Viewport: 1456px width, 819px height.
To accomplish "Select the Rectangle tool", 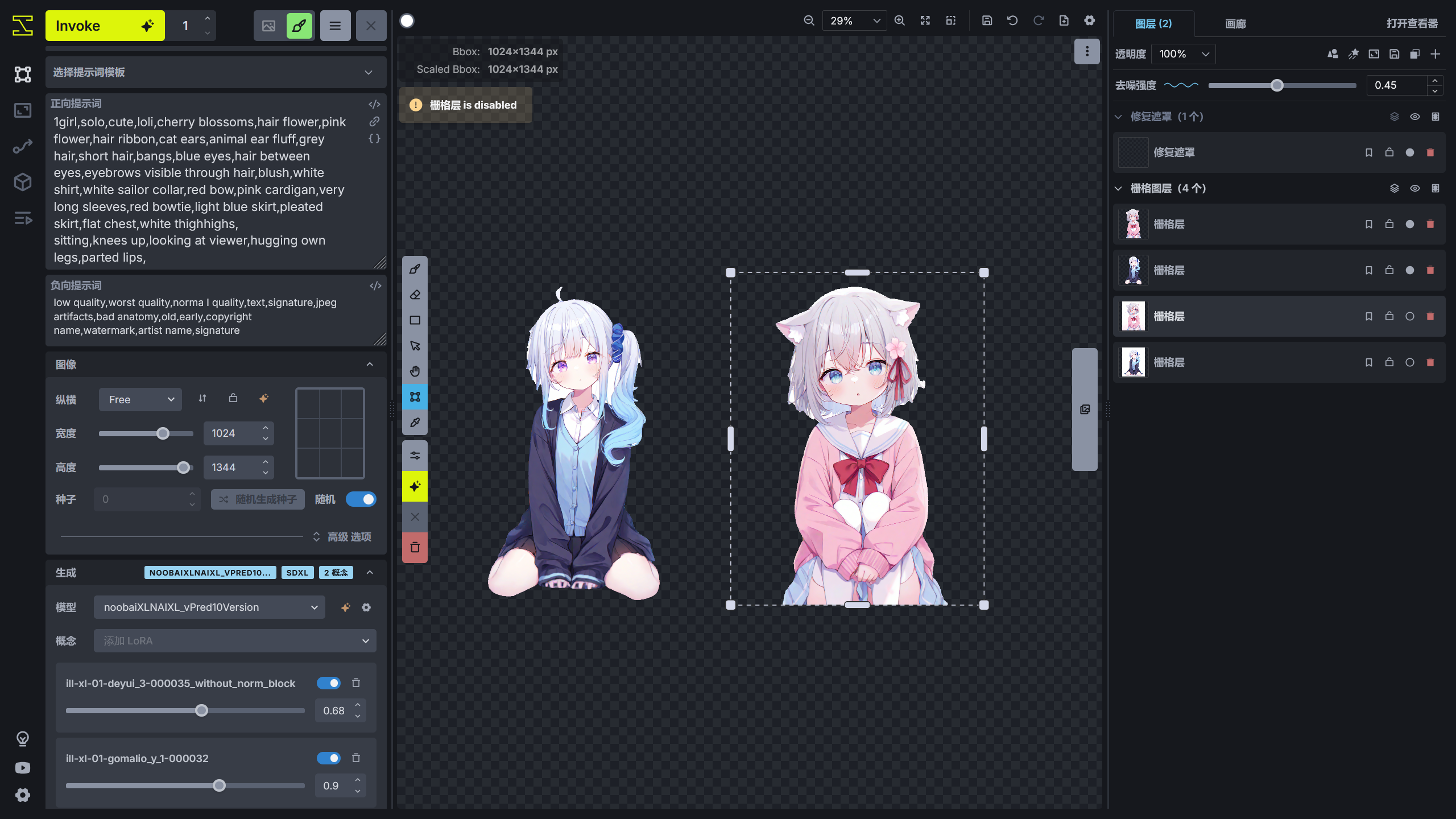I will coord(415,320).
